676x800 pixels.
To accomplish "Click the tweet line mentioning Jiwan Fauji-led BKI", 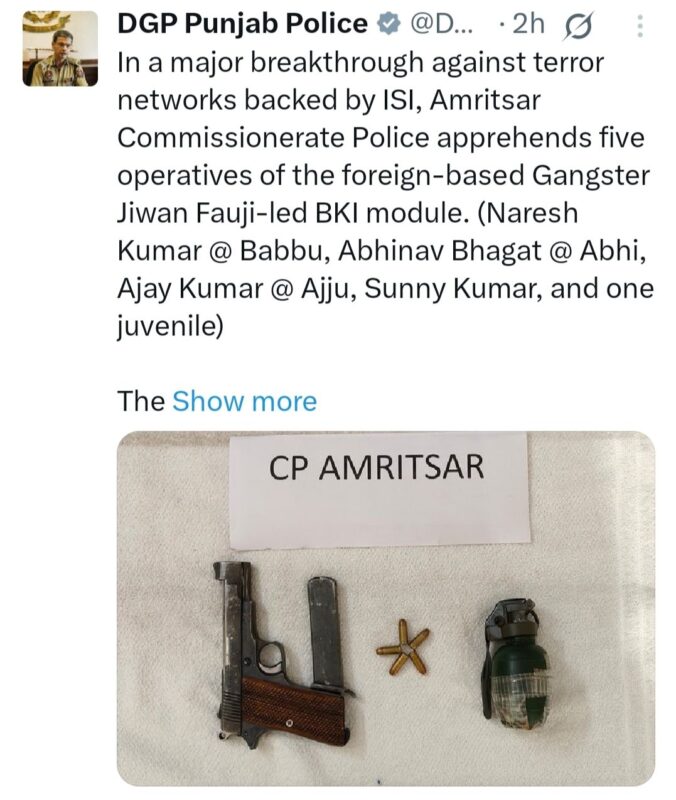I will 347,213.
